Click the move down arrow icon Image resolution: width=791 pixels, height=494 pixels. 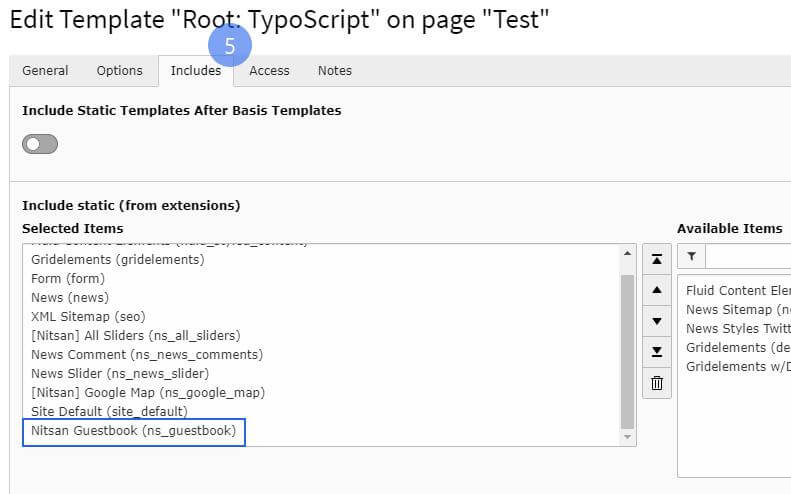(656, 321)
